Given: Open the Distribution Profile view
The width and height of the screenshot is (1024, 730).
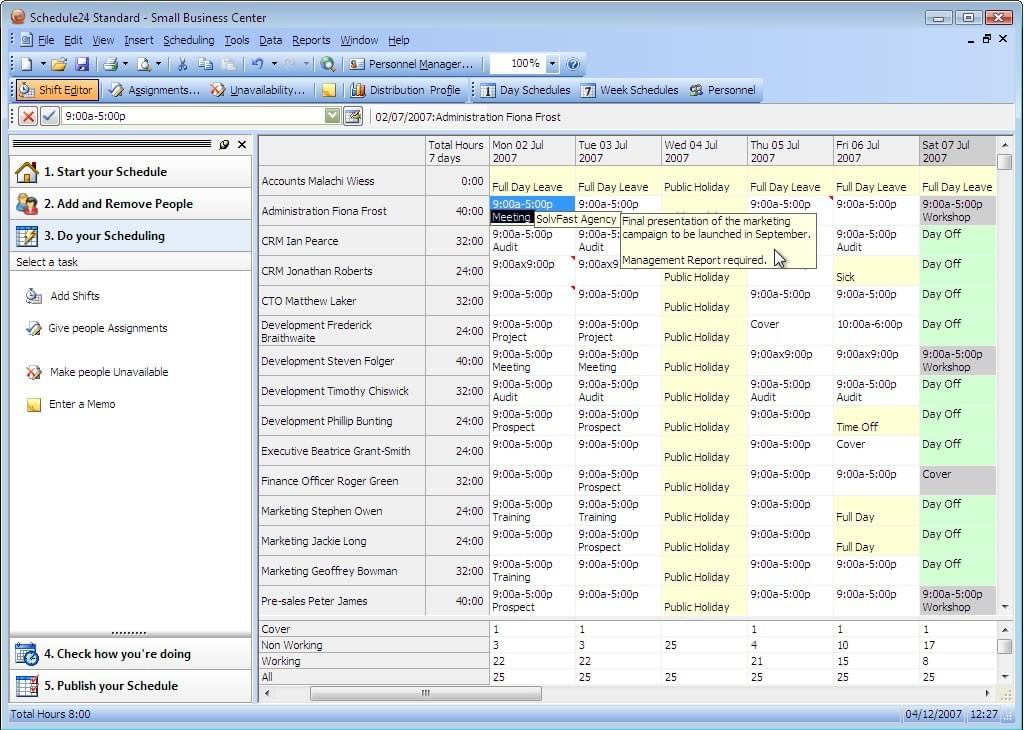Looking at the screenshot, I should 408,89.
